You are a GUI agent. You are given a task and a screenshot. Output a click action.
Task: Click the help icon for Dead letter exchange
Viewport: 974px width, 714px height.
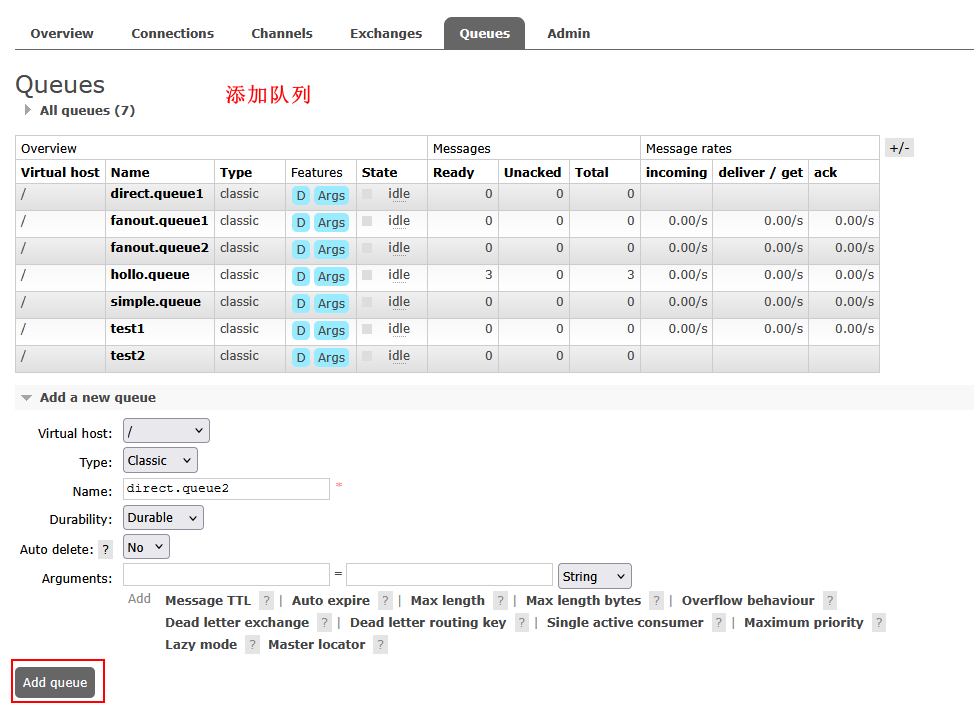324,623
